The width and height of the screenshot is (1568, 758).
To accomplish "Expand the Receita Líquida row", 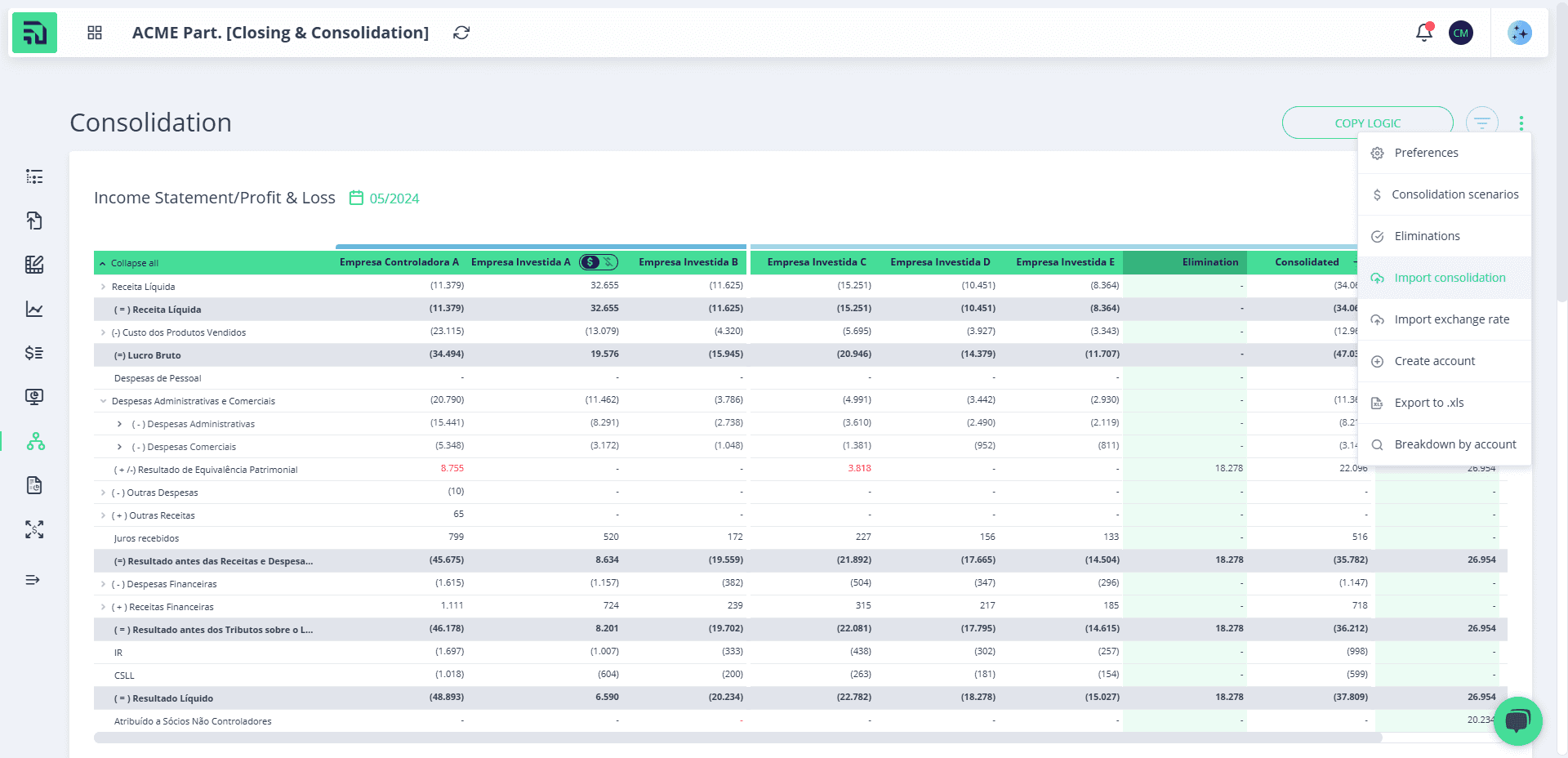I will [x=103, y=287].
